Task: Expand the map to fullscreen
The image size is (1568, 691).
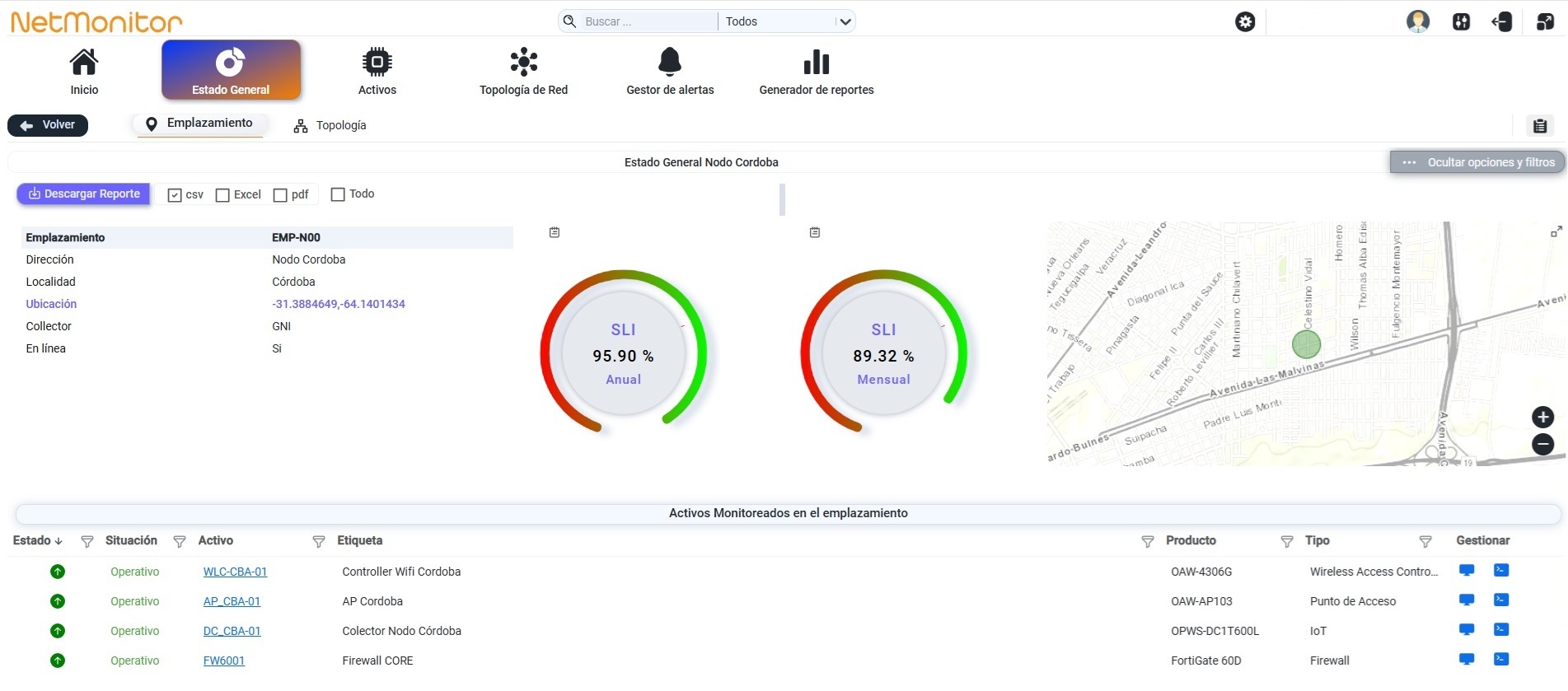Action: [1556, 232]
